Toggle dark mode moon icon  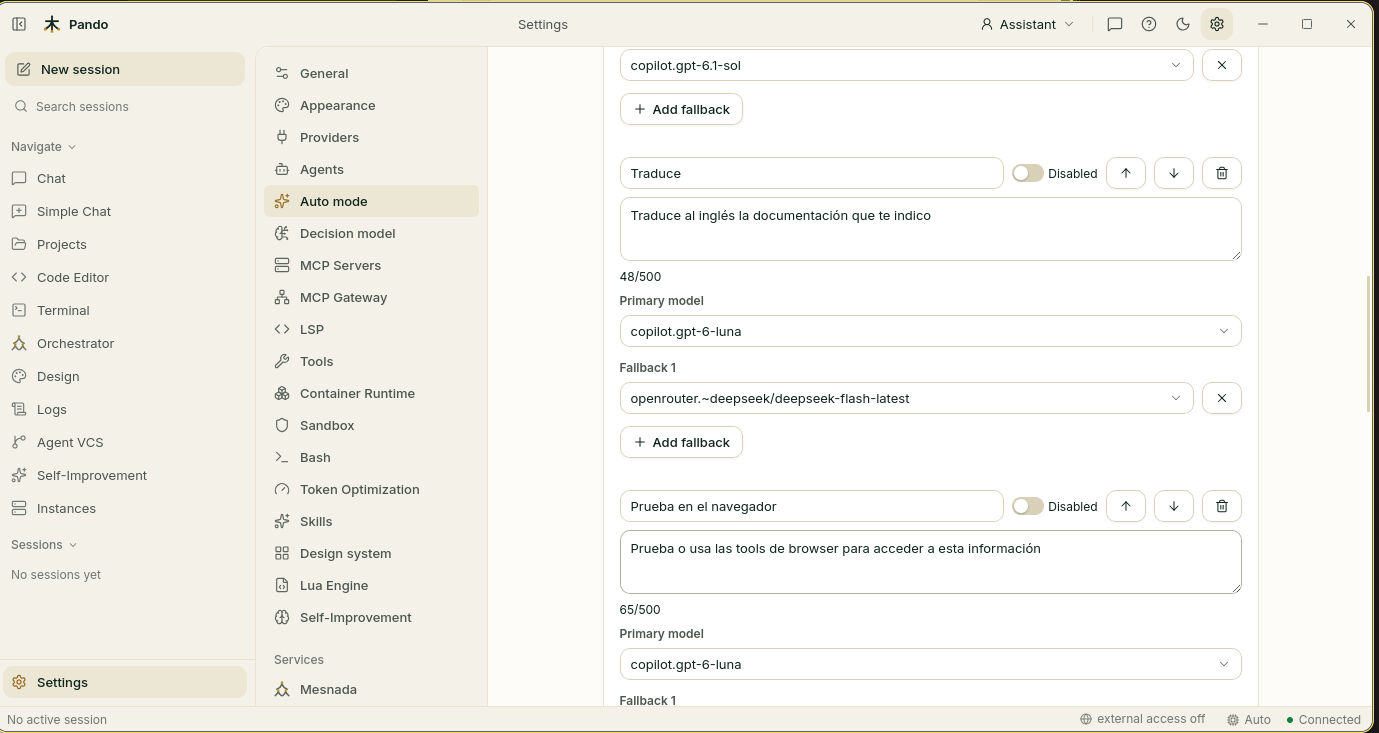click(1183, 24)
